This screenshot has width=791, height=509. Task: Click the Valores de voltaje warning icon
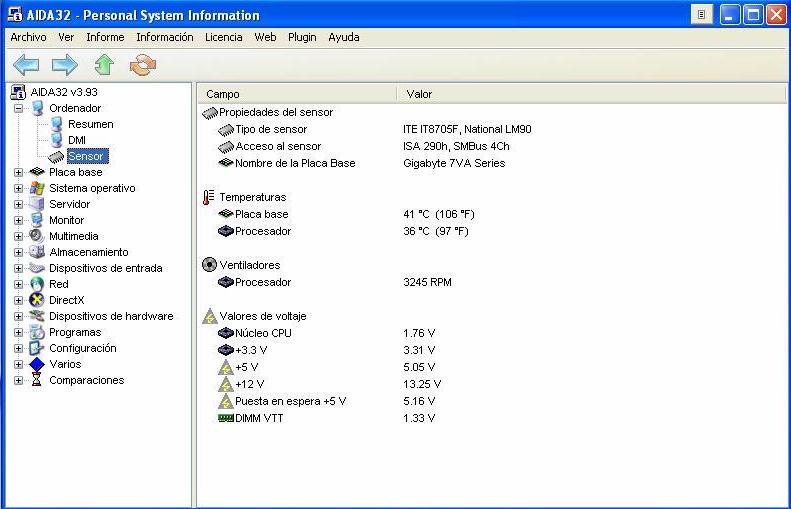click(x=209, y=316)
